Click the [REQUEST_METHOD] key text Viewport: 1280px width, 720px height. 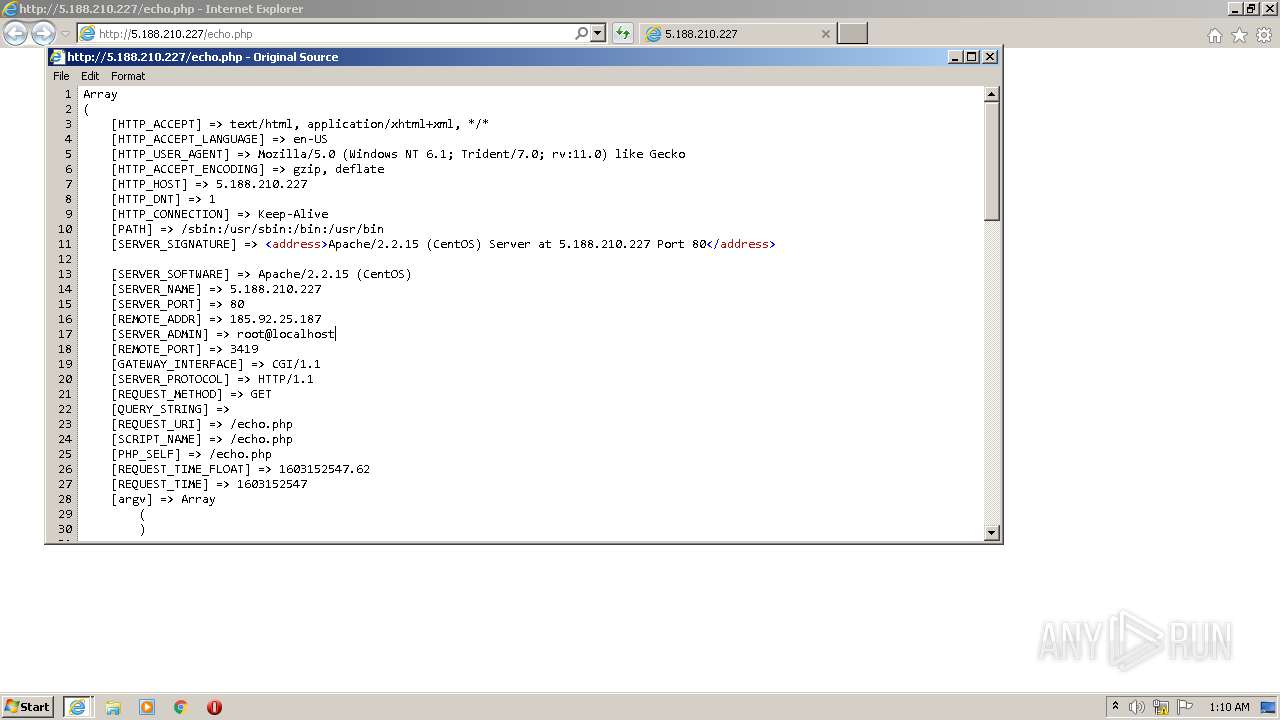click(168, 394)
